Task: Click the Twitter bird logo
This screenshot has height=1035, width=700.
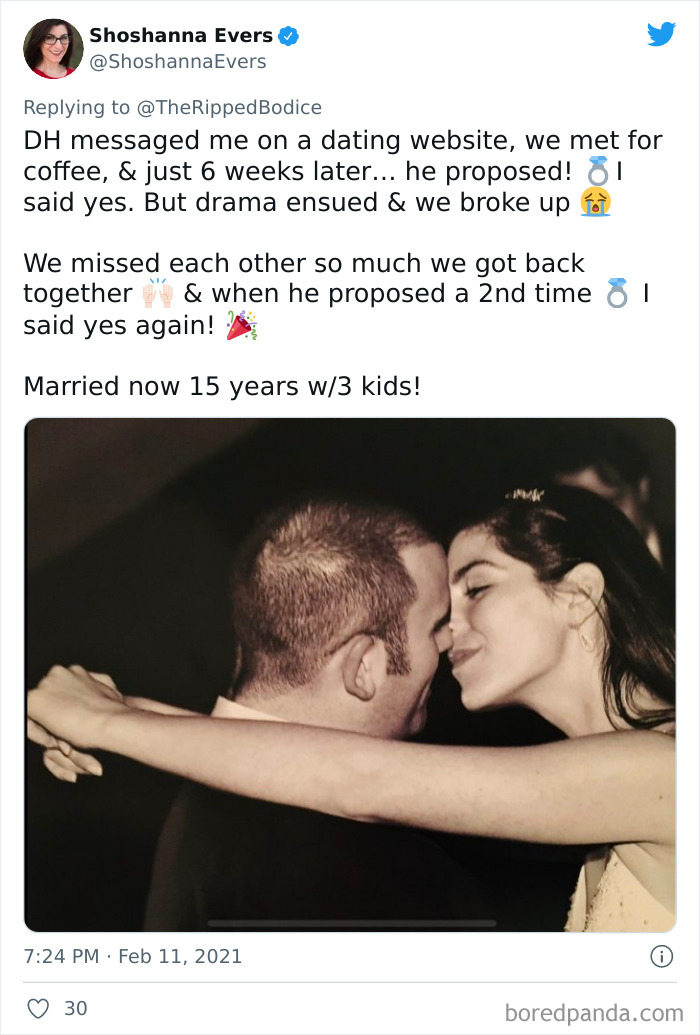Action: (x=662, y=34)
